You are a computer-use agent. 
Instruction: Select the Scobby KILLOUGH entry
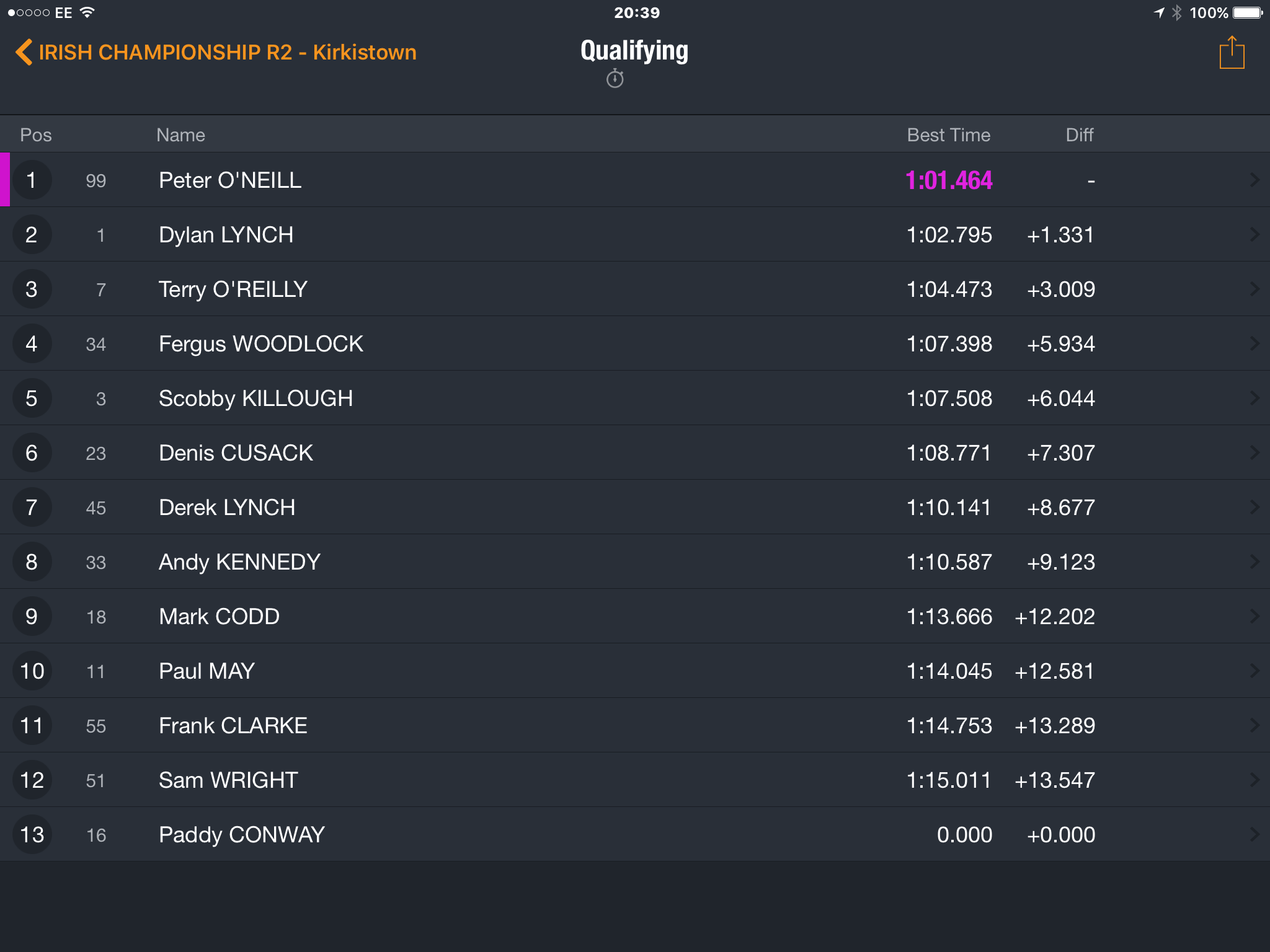click(x=635, y=398)
